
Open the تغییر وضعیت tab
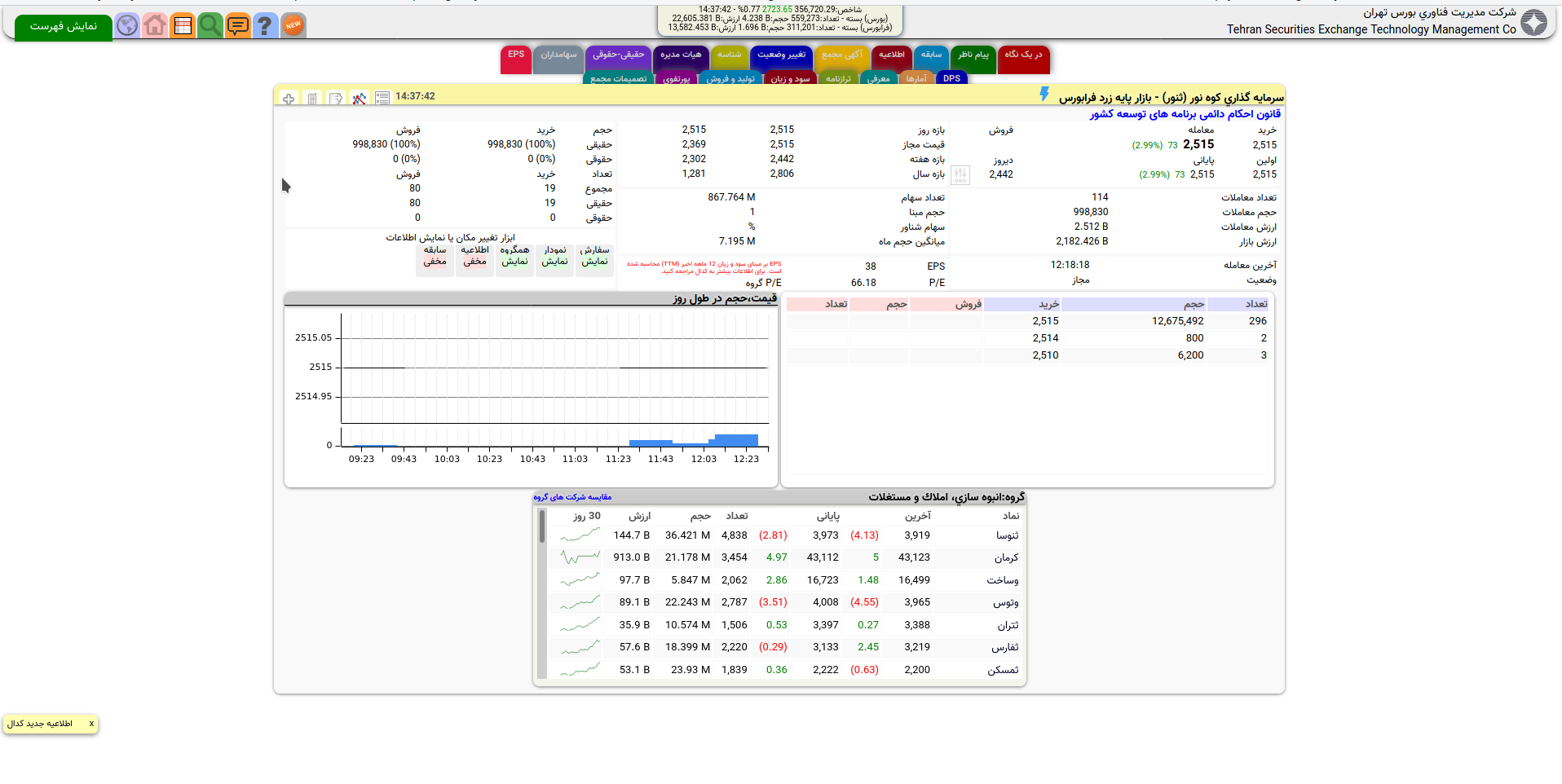781,59
